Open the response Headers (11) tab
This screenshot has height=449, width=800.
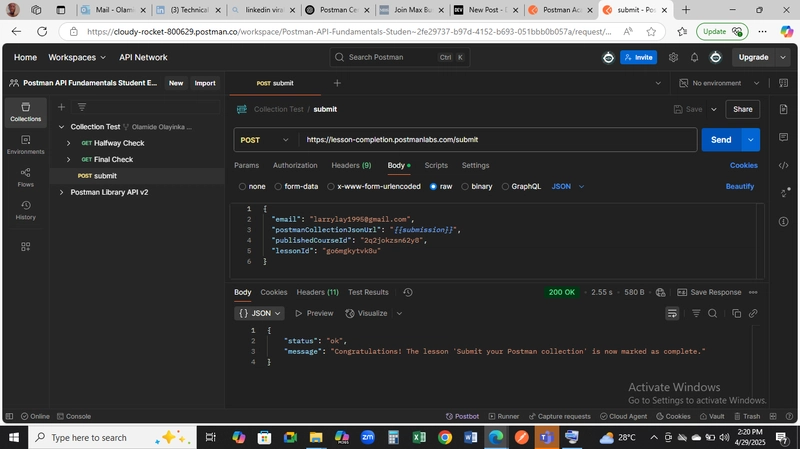pyautogui.click(x=317, y=292)
